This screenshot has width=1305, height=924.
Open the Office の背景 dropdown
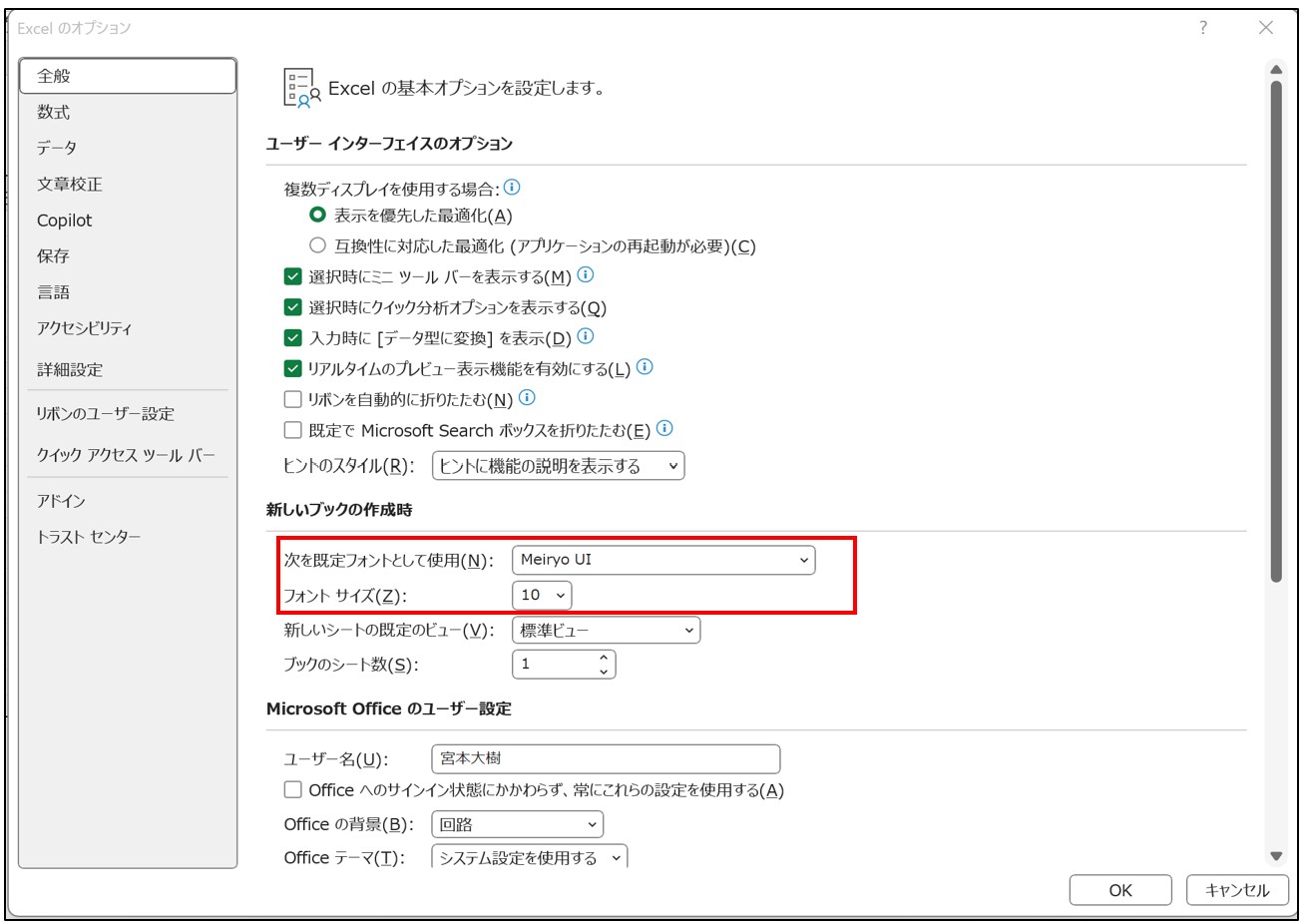tap(517, 824)
